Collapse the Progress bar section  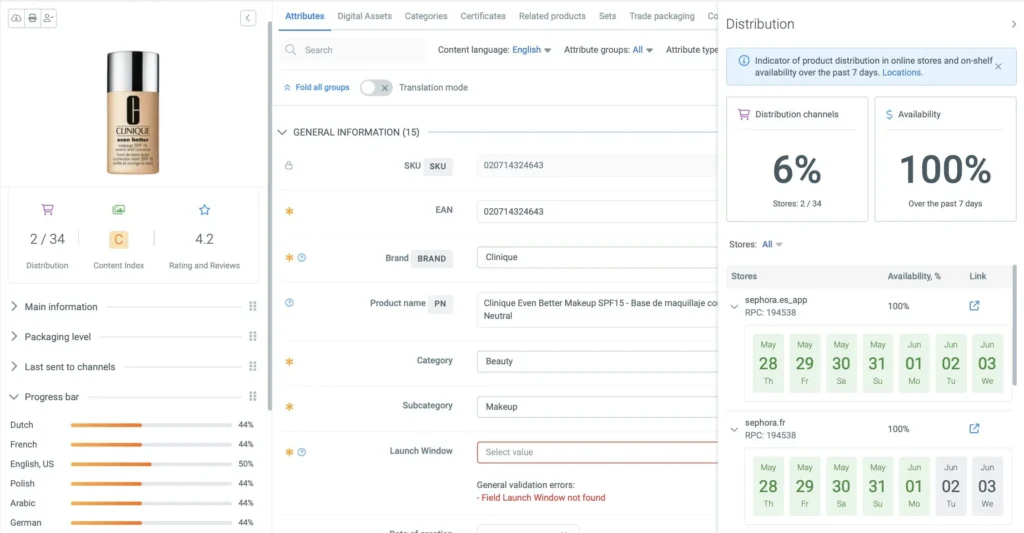tap(14, 396)
